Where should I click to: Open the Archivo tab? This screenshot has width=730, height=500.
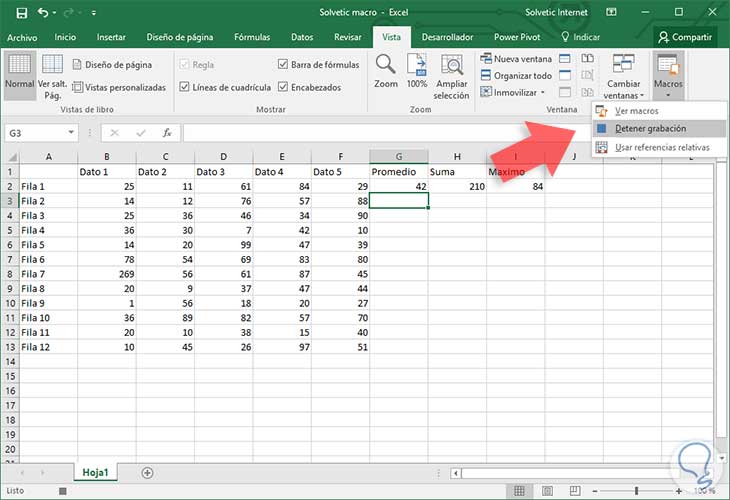pos(22,37)
